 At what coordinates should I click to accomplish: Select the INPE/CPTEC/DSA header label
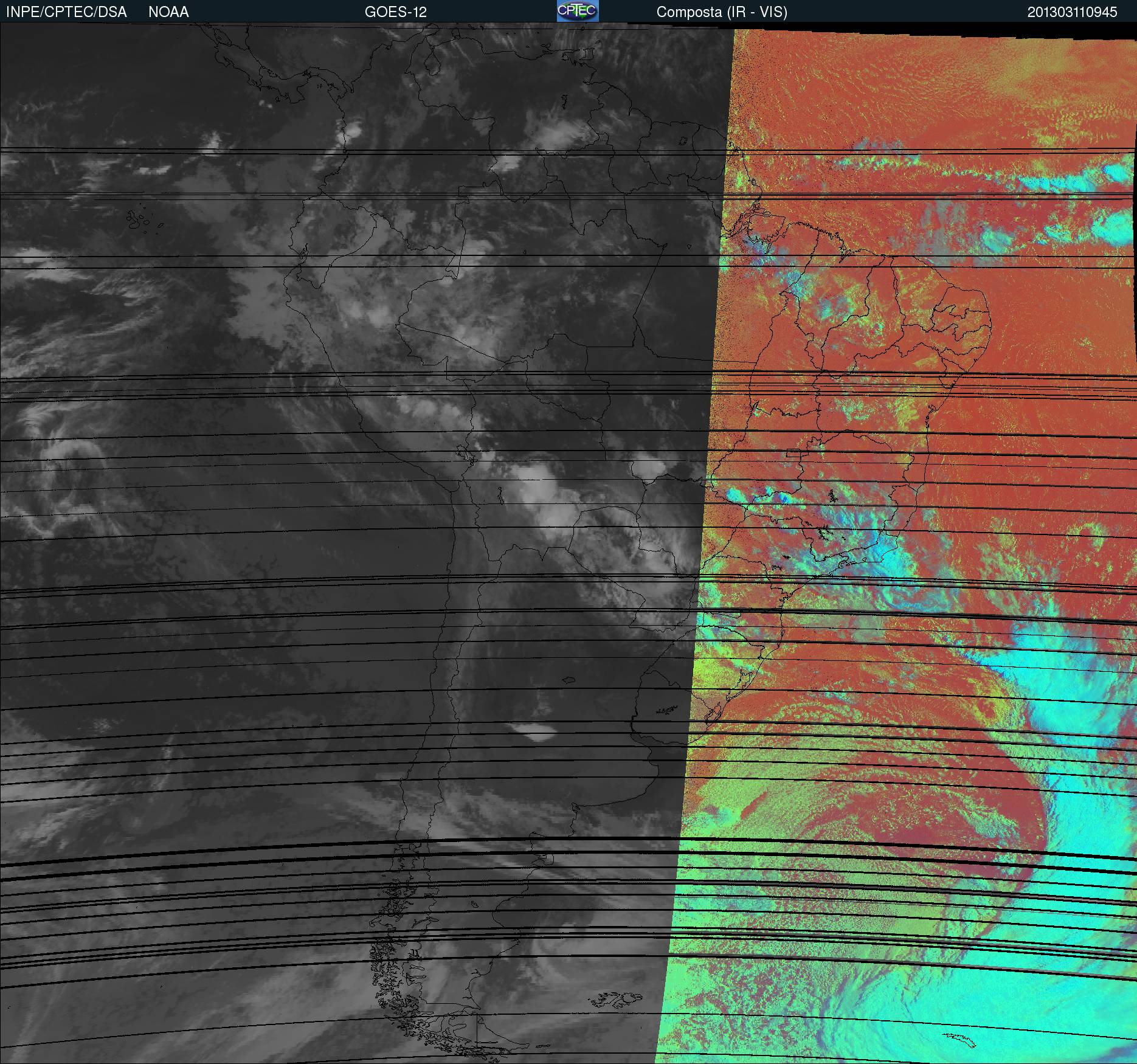click(x=66, y=12)
